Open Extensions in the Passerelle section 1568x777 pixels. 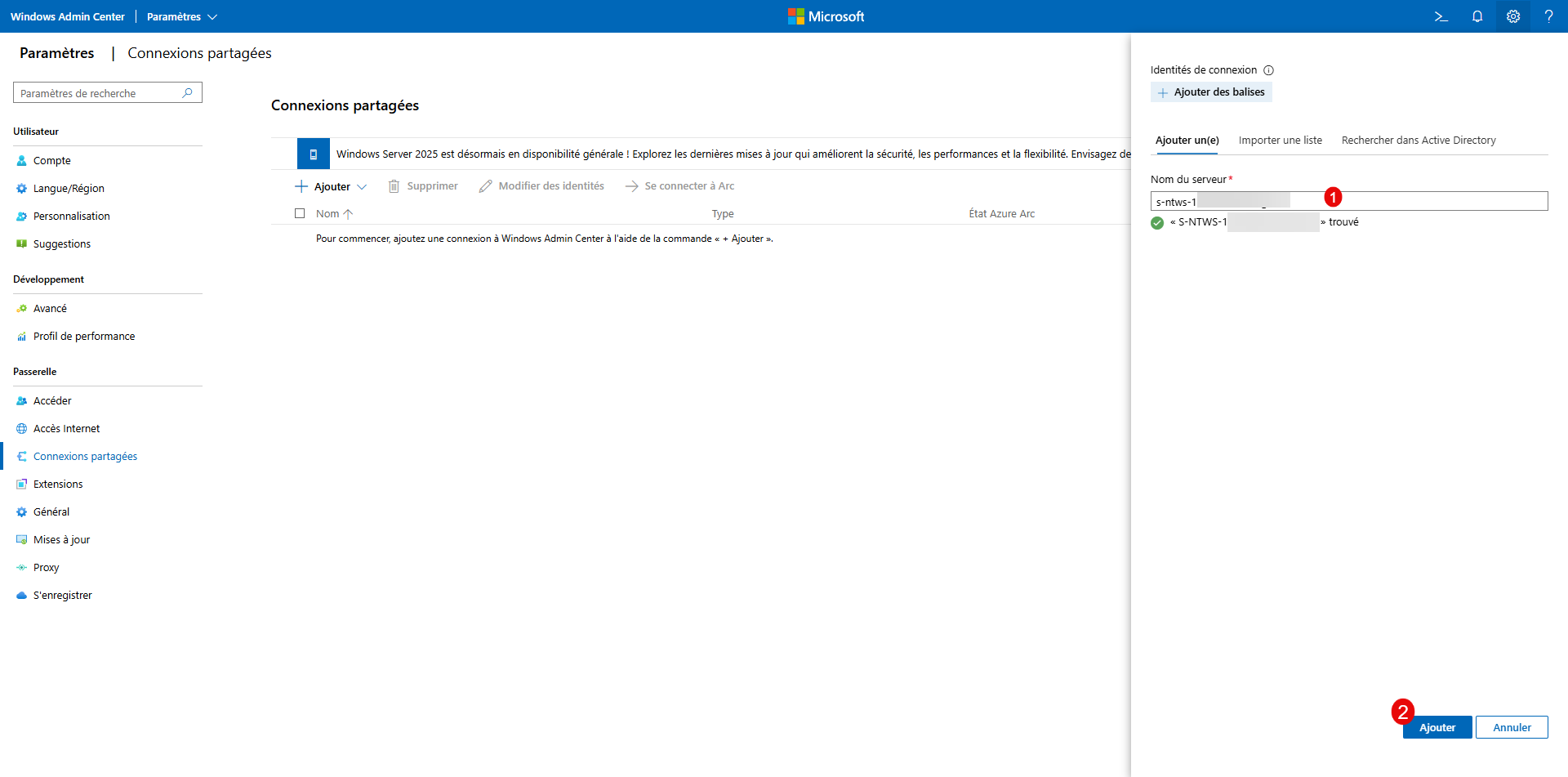(58, 485)
